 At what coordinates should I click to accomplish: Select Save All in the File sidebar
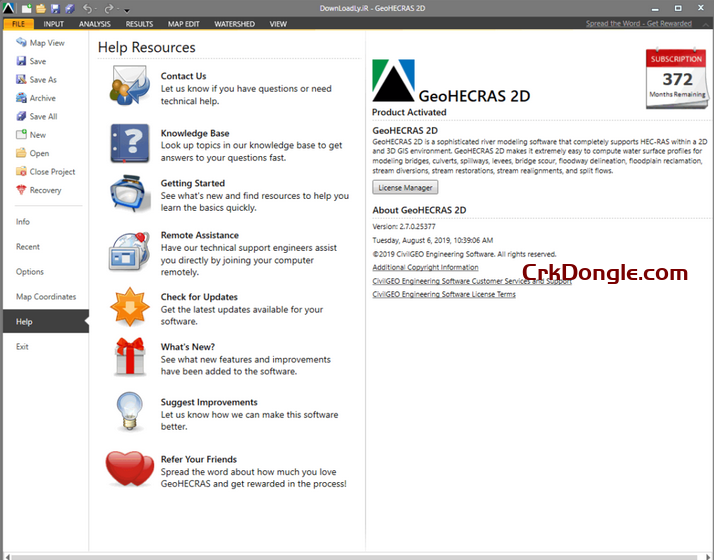point(37,117)
